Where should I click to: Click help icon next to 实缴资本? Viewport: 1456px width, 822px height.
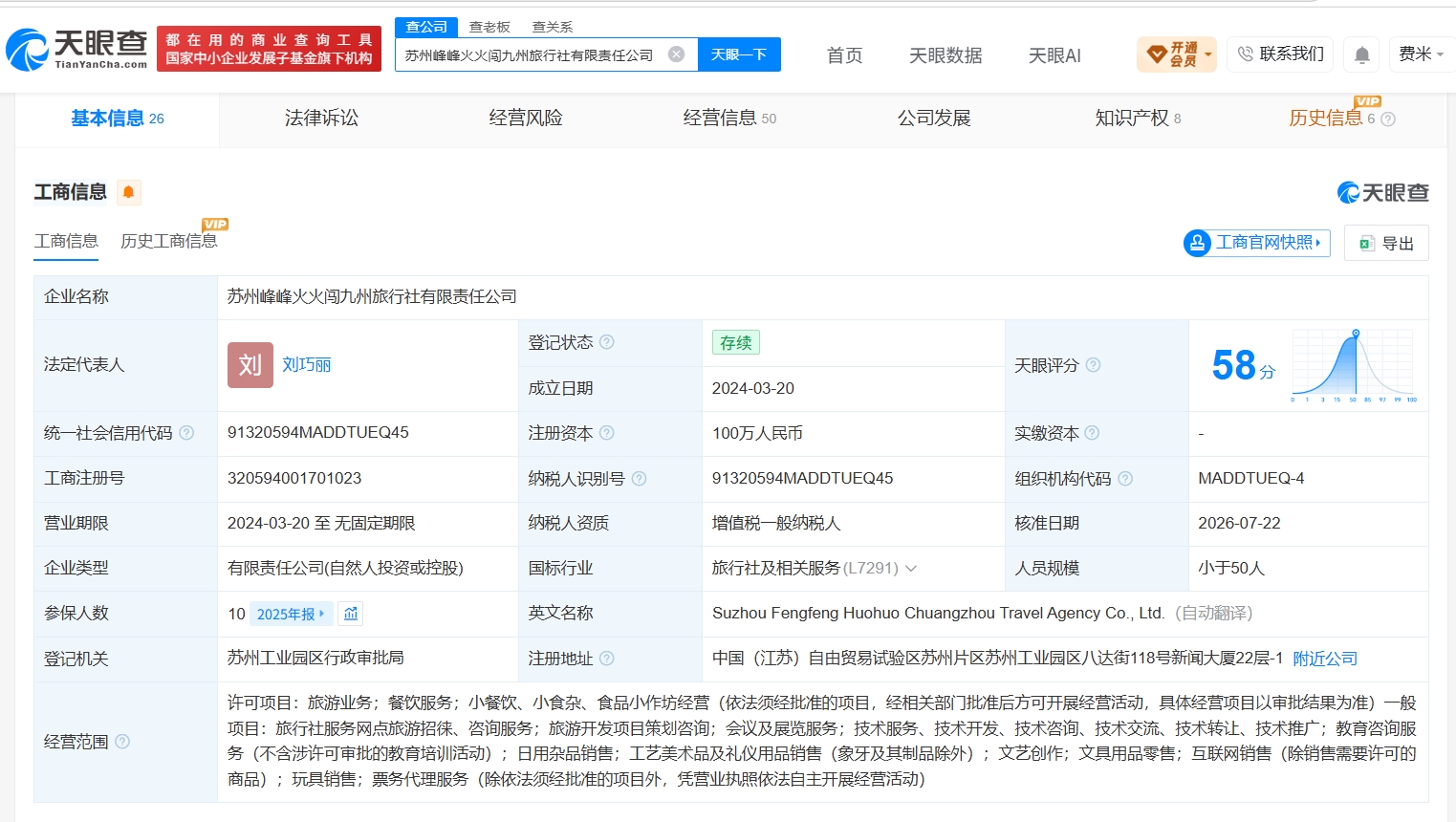click(x=1092, y=433)
